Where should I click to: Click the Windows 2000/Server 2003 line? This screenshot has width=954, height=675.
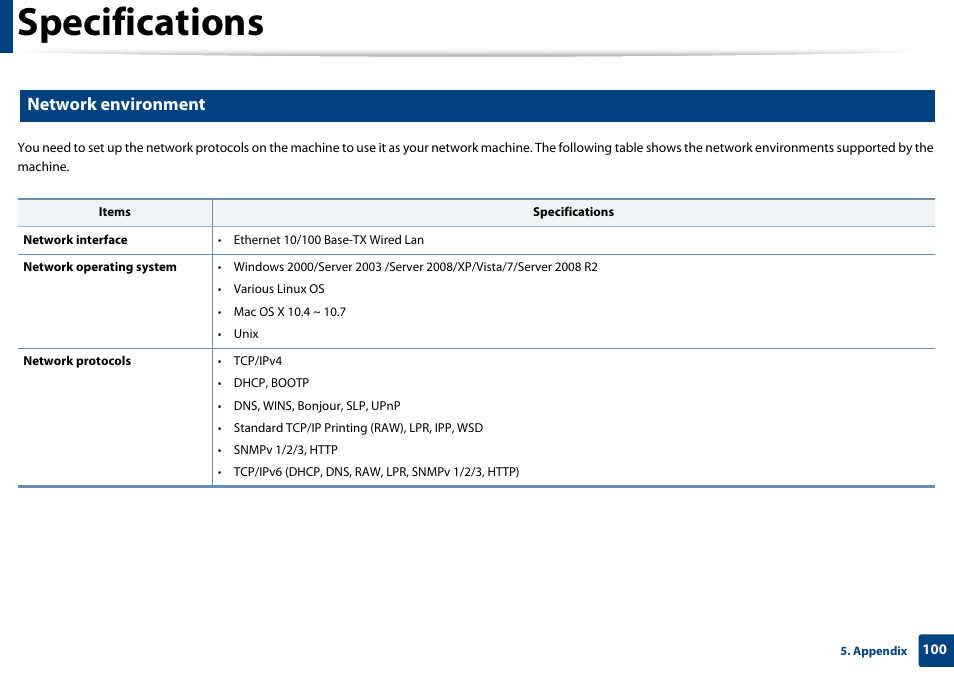(x=416, y=267)
